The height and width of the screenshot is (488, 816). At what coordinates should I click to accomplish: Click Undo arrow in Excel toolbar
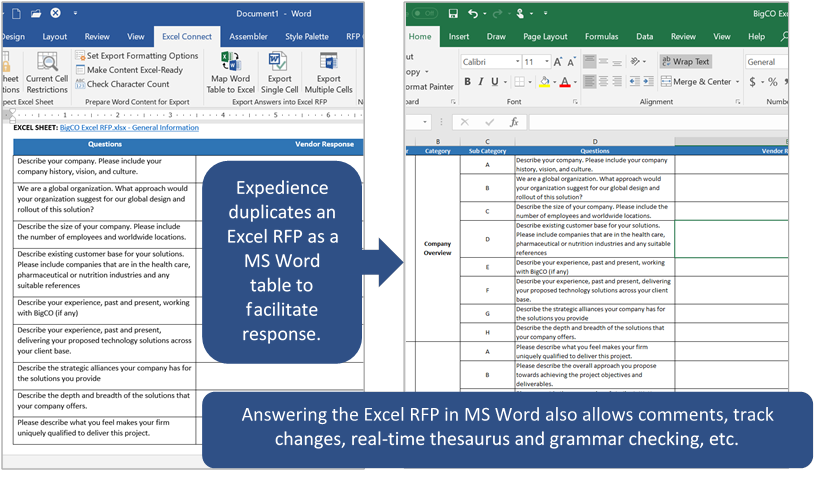tap(473, 14)
